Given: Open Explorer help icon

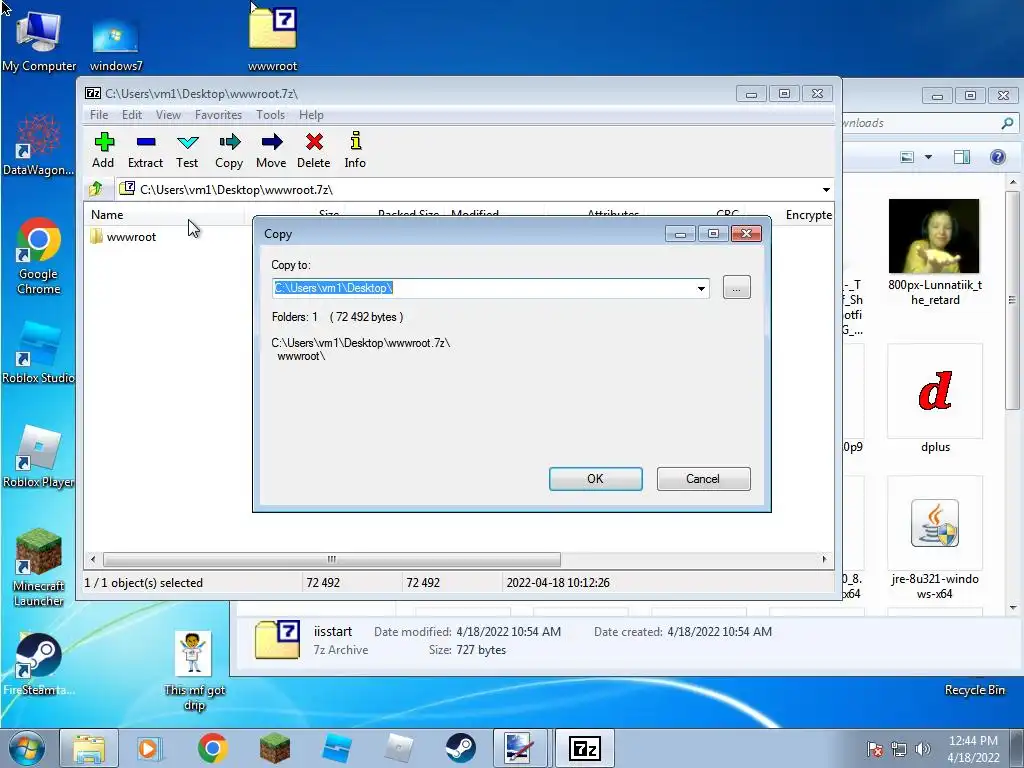Looking at the screenshot, I should (997, 157).
